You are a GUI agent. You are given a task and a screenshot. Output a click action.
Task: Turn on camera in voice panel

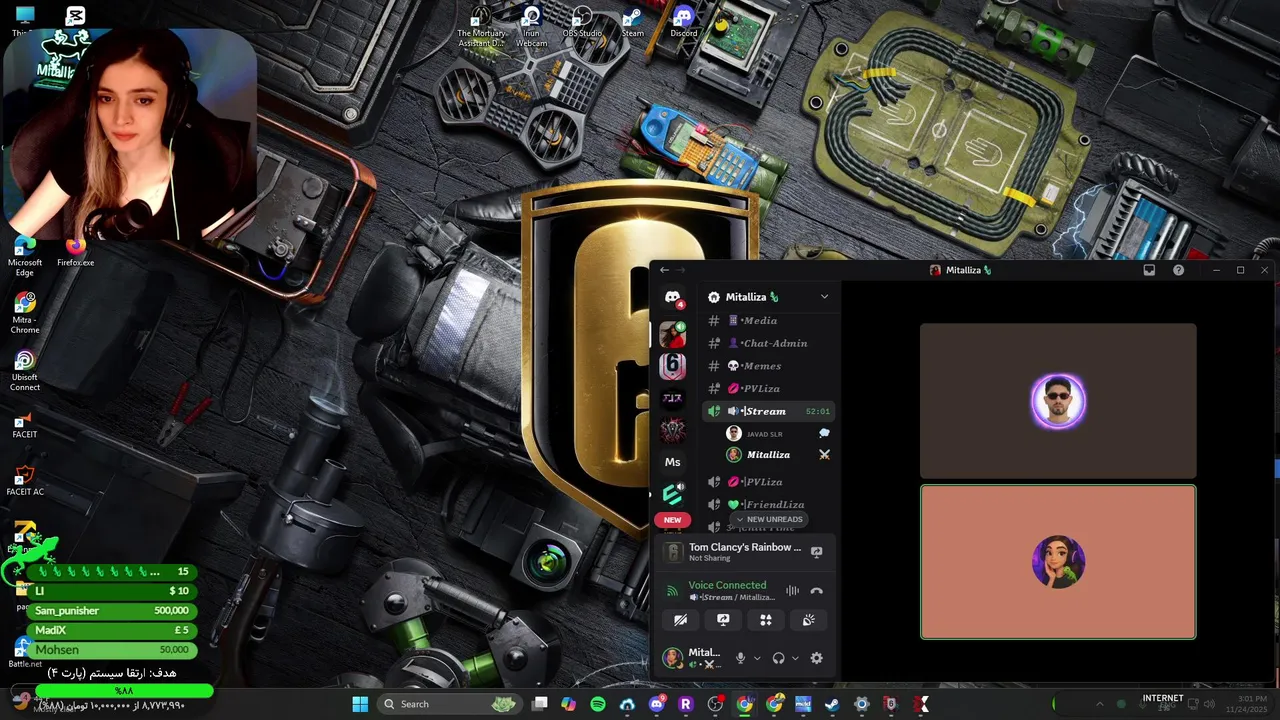681,620
